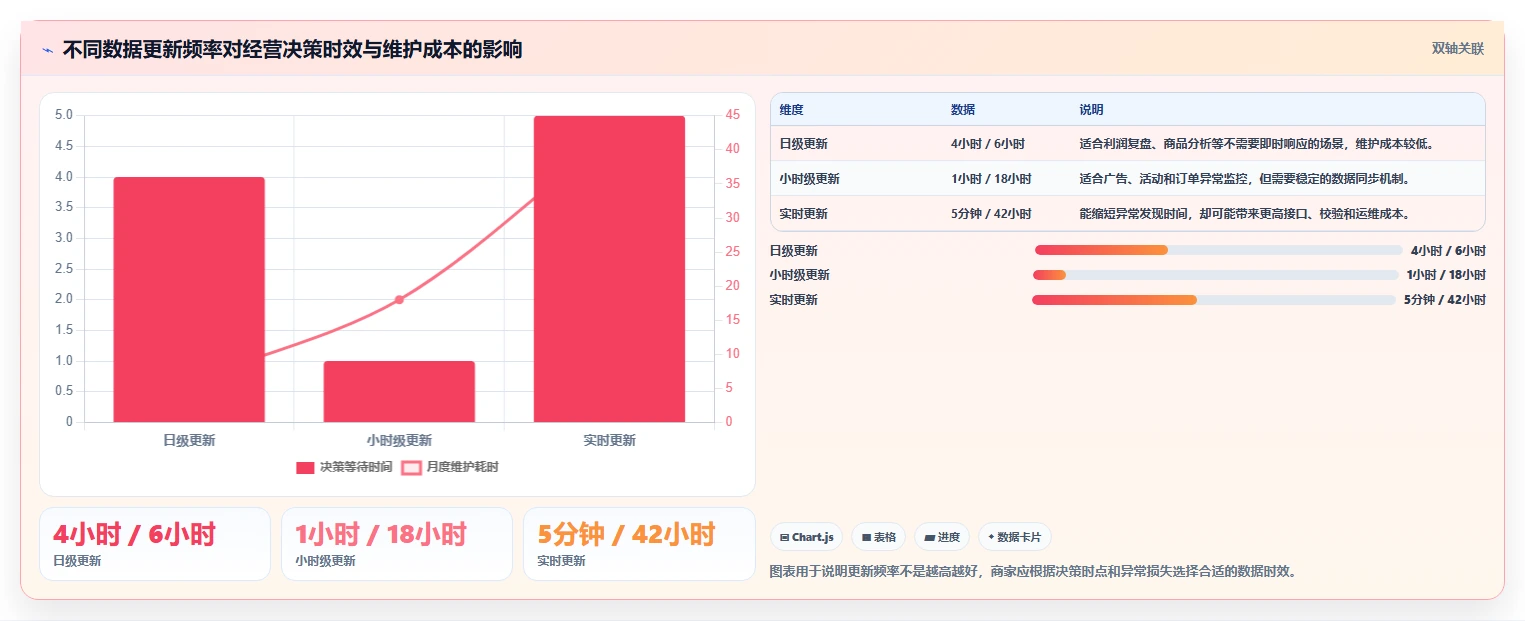Click the 45 tick on right axis
The height and width of the screenshot is (621, 1525).
pos(733,115)
